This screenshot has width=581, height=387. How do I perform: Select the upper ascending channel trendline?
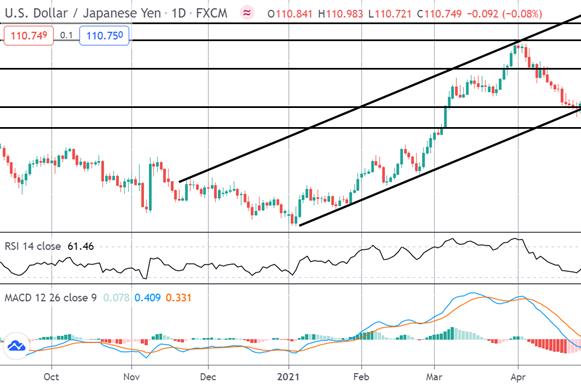[x=380, y=99]
